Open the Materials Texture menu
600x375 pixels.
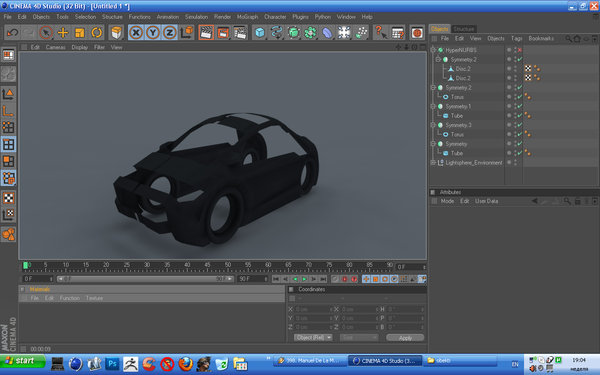point(94,298)
